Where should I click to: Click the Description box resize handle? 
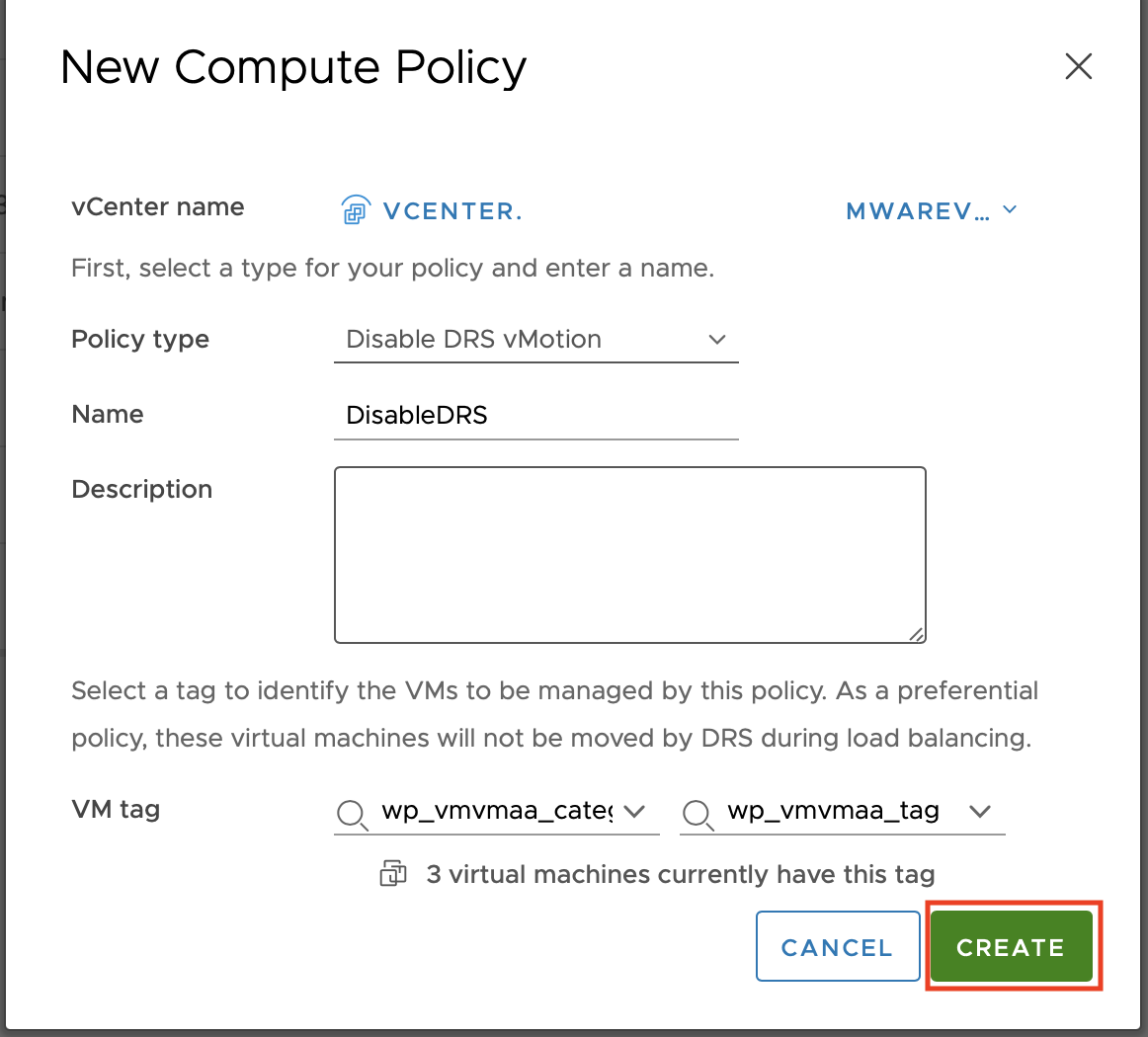tap(917, 634)
